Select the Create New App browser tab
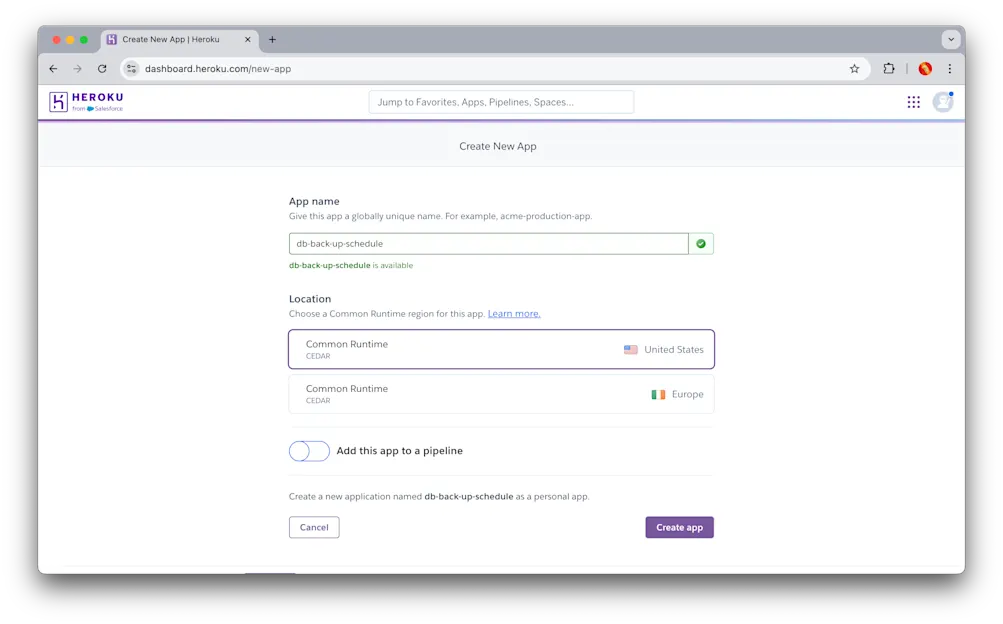Screen dimensions: 1003x624 [175, 40]
